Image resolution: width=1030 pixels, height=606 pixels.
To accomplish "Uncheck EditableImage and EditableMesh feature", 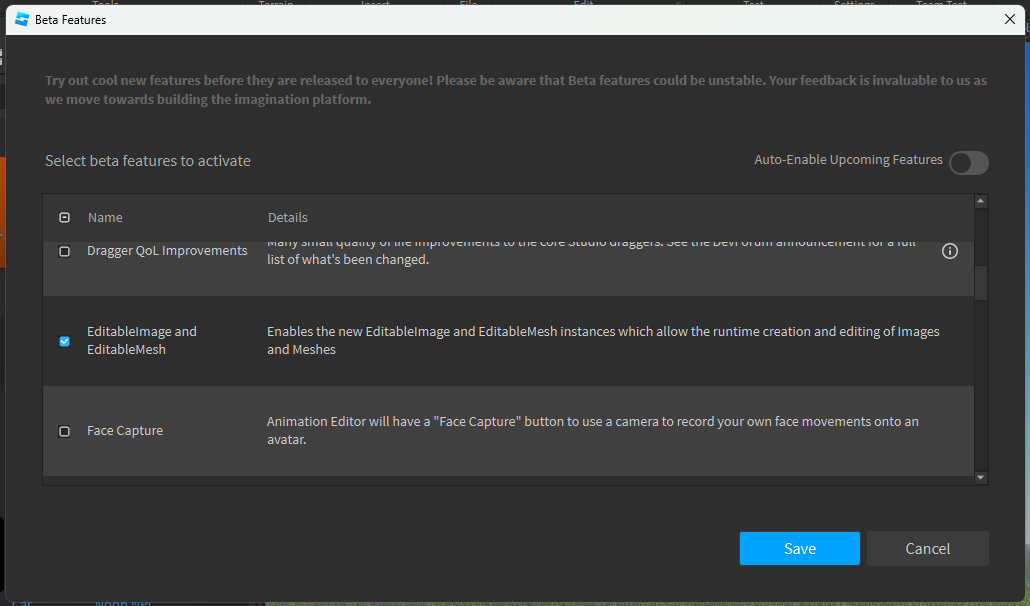I will click(65, 341).
